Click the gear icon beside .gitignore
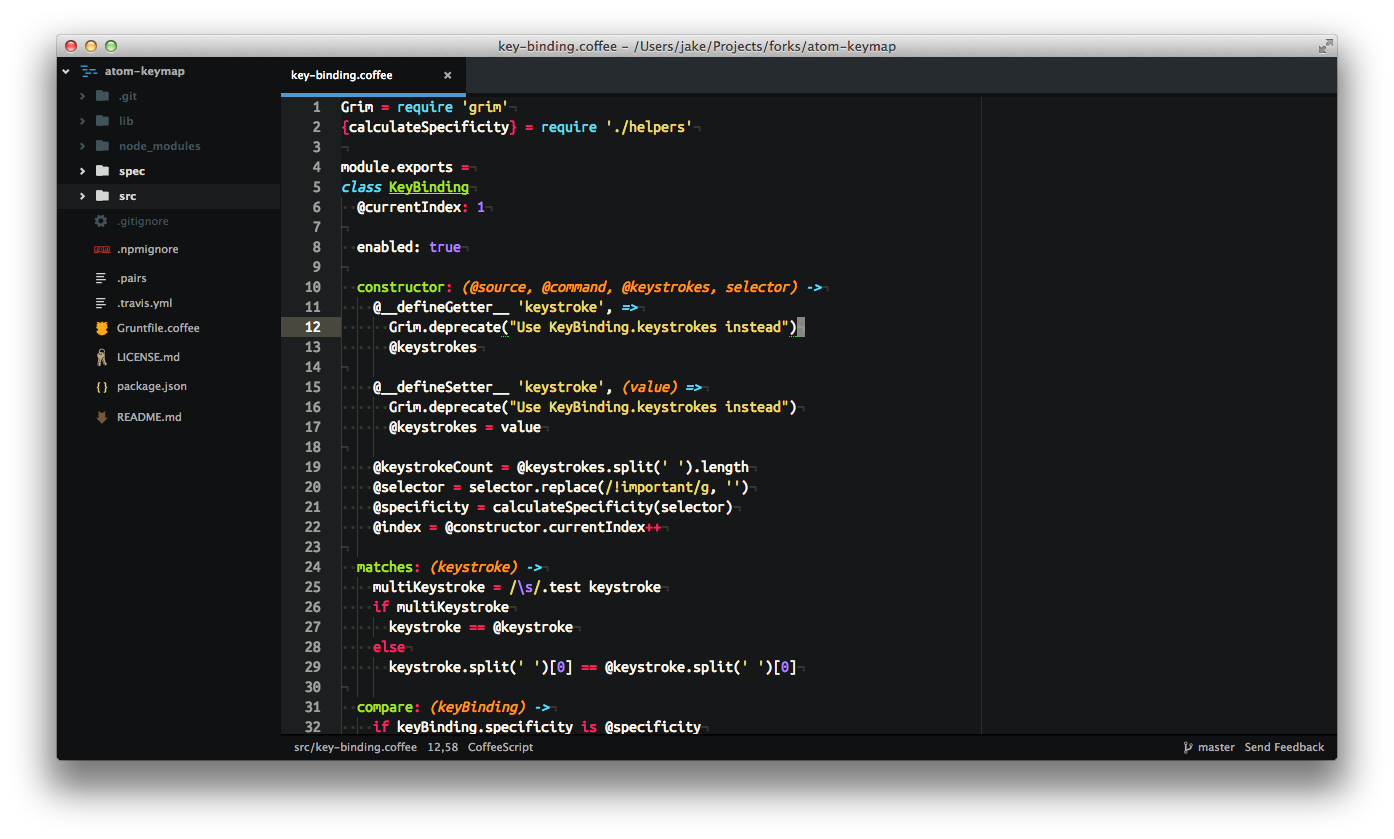Image resolution: width=1394 pixels, height=839 pixels. (101, 221)
